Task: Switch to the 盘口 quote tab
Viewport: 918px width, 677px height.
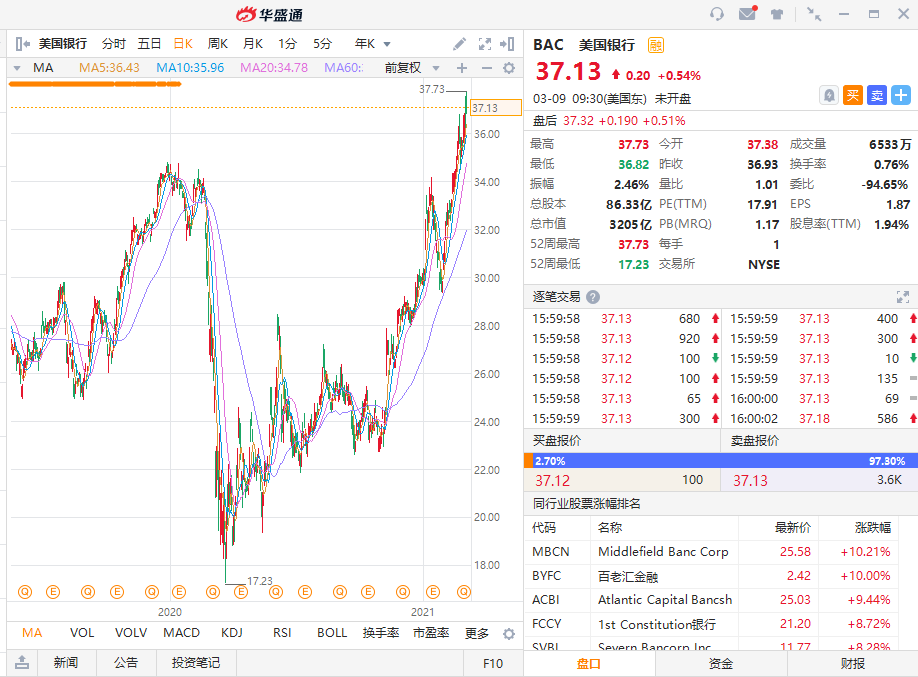Action: tap(589, 664)
